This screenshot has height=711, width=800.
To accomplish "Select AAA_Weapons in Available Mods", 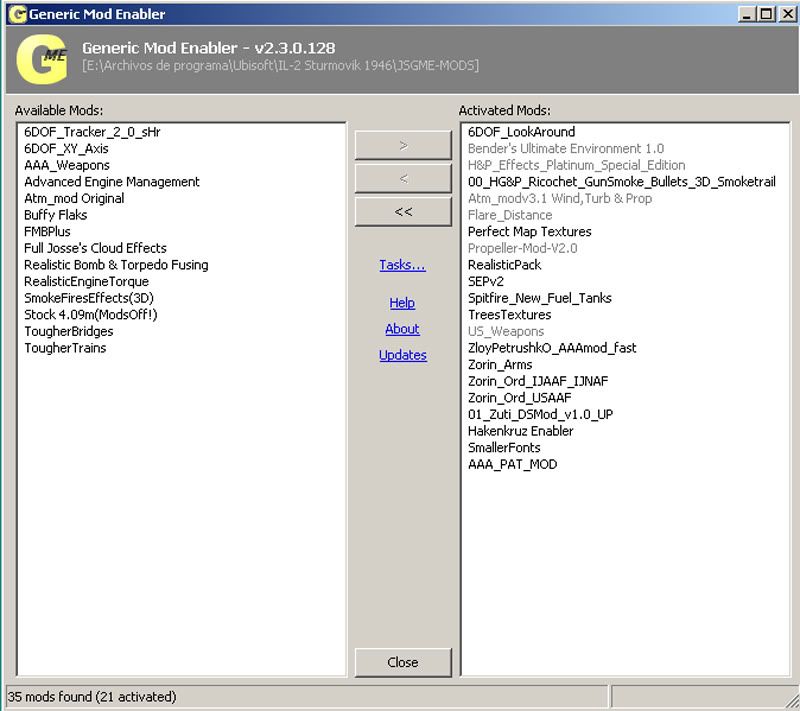I will click(x=67, y=165).
